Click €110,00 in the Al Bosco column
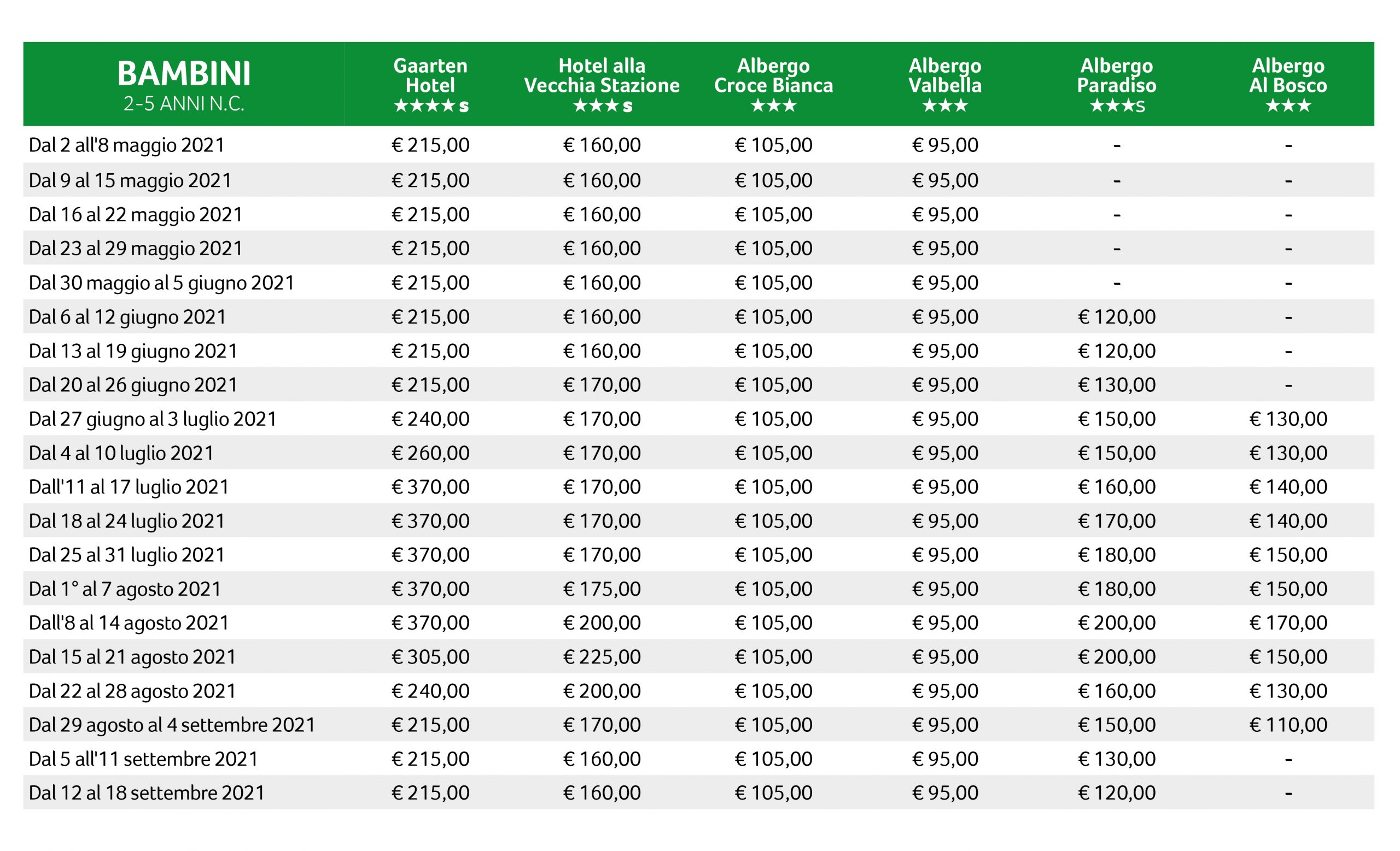 pos(1288,725)
